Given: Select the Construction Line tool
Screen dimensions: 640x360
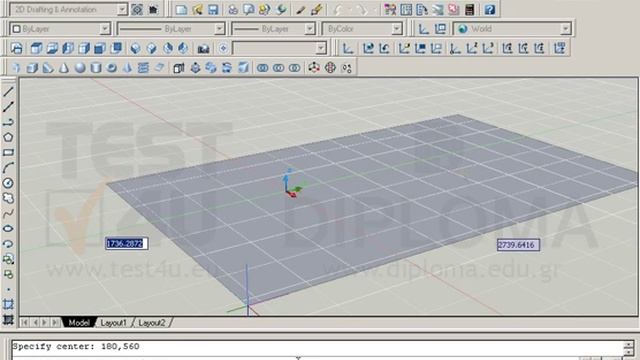Looking at the screenshot, I should click(8, 107).
